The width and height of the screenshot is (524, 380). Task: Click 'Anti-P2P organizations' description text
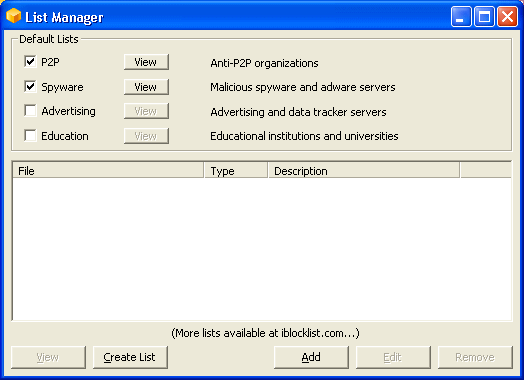point(264,63)
